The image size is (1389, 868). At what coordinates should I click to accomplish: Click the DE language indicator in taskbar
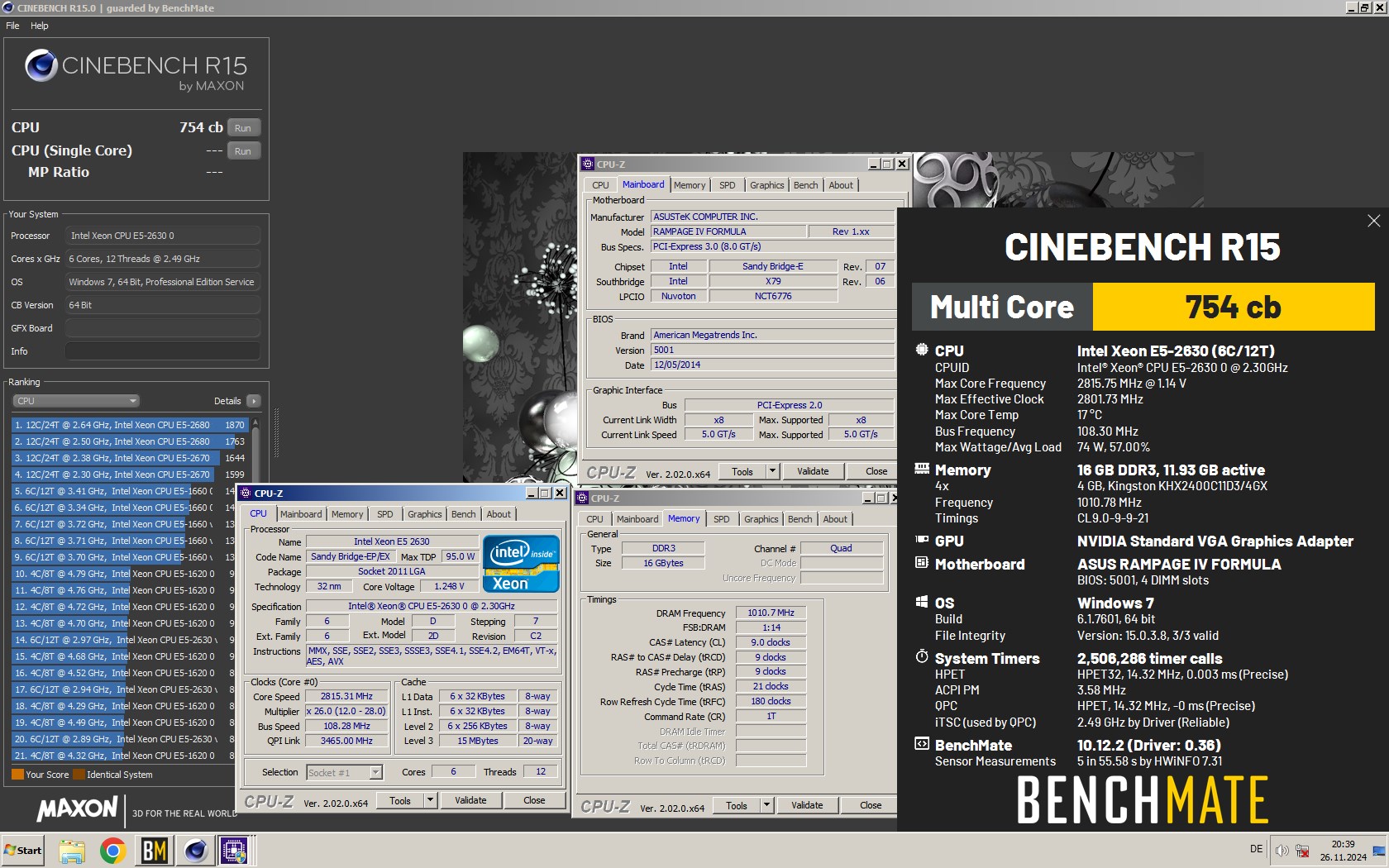[x=1256, y=849]
